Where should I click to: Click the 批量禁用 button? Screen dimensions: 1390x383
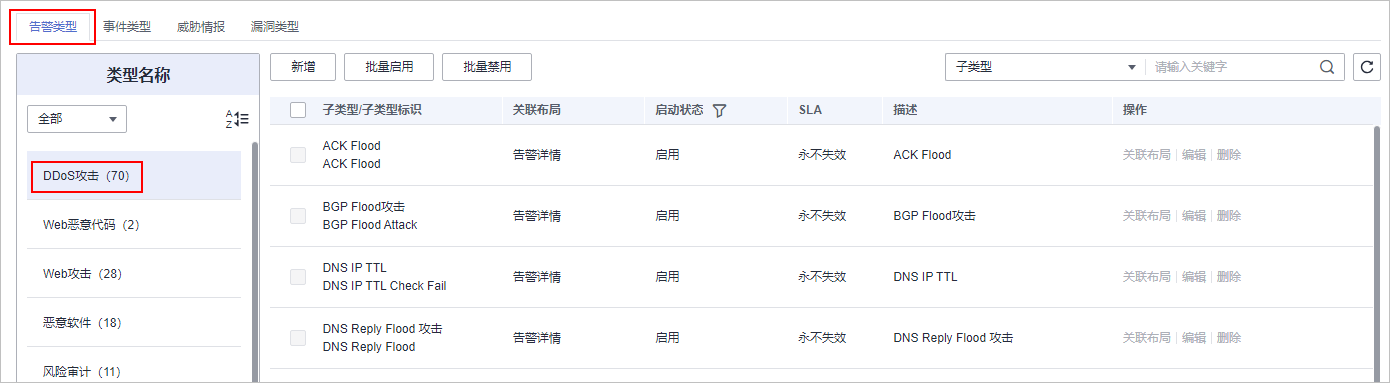click(x=487, y=67)
